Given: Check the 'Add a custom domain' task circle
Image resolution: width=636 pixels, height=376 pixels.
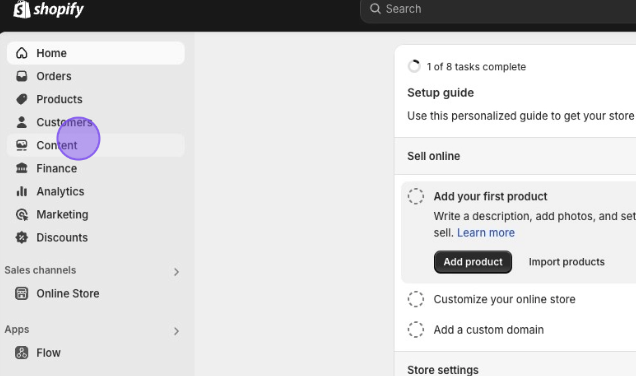Looking at the screenshot, I should [416, 330].
